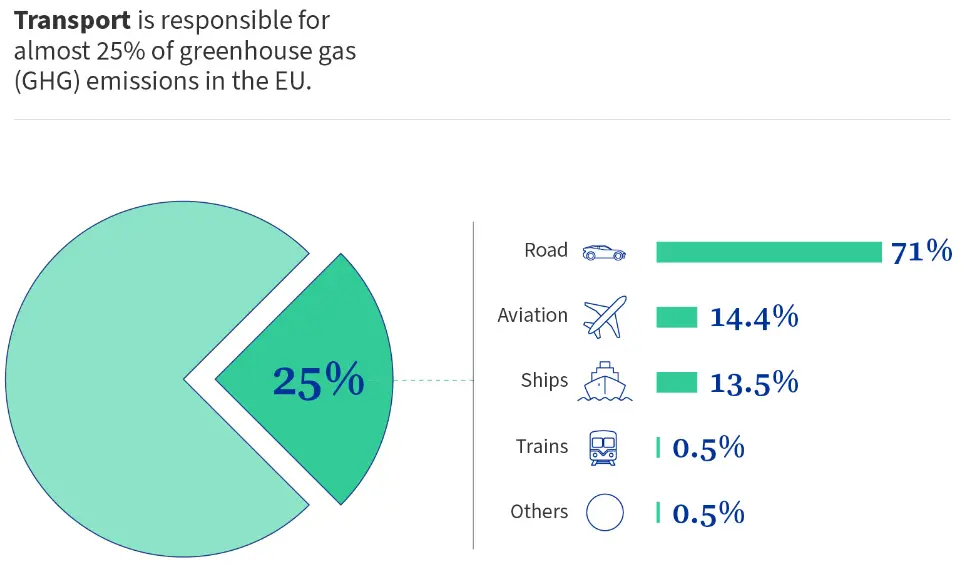
Task: Click the Aviation text label
Action: pos(532,315)
